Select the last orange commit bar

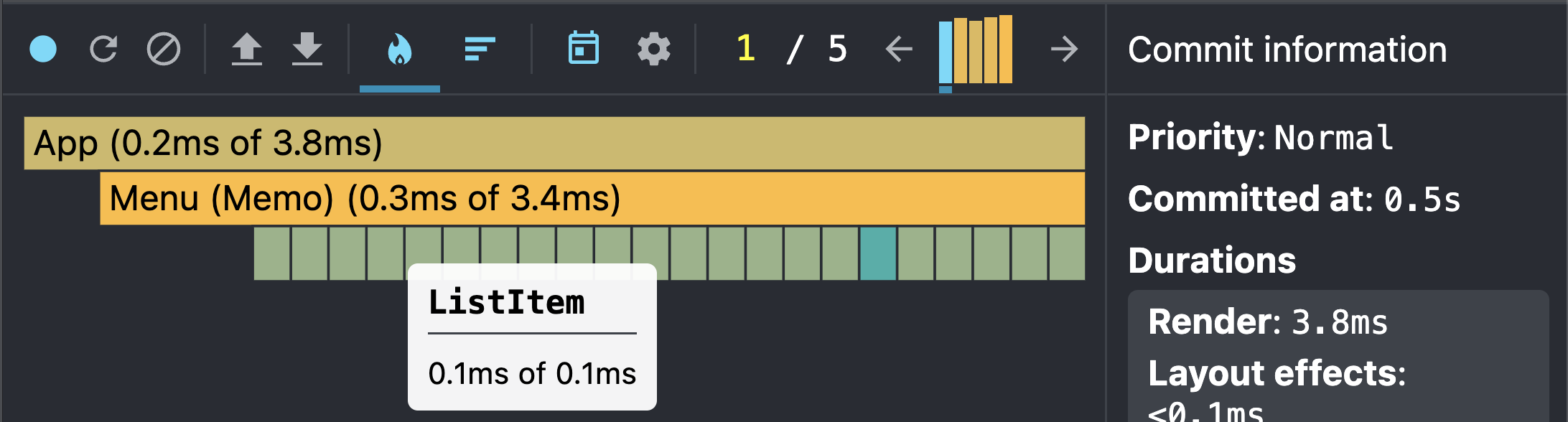tap(1006, 50)
